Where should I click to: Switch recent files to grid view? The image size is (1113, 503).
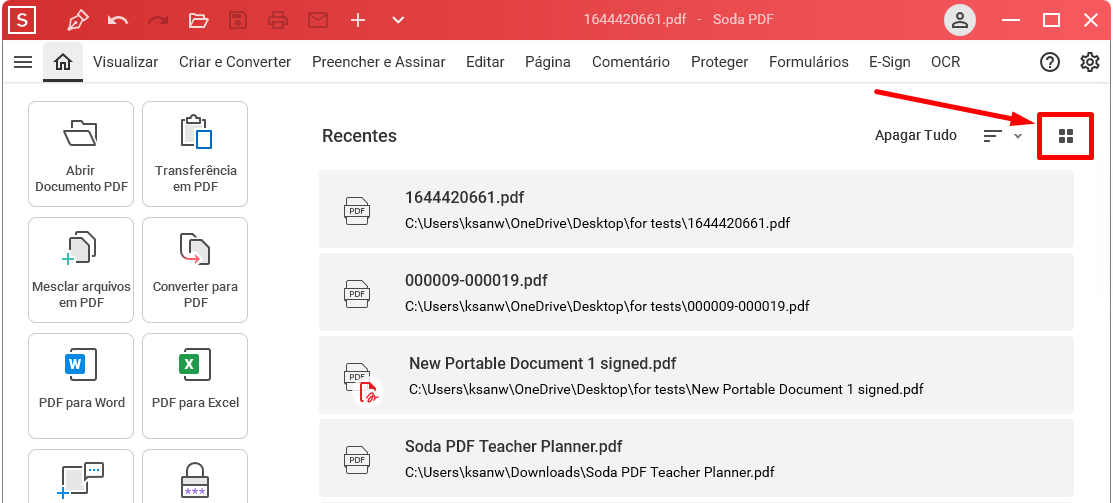tap(1065, 136)
